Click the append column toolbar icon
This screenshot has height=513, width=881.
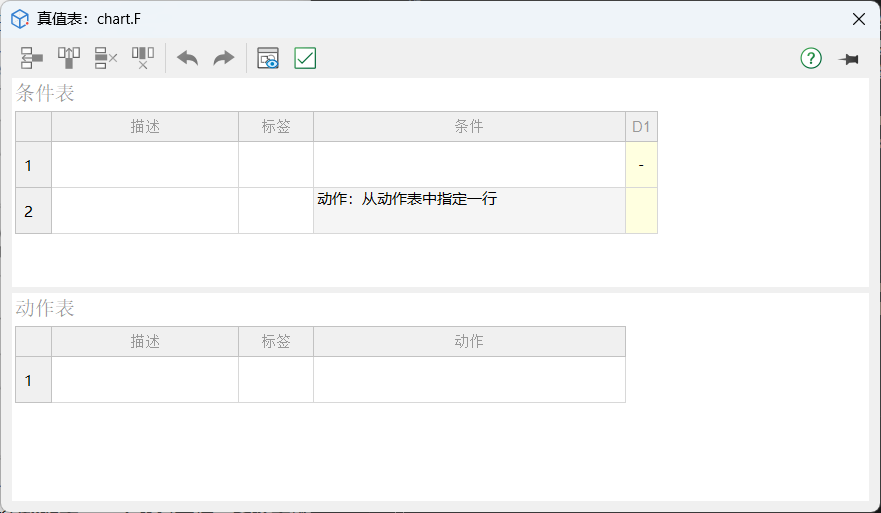69,58
